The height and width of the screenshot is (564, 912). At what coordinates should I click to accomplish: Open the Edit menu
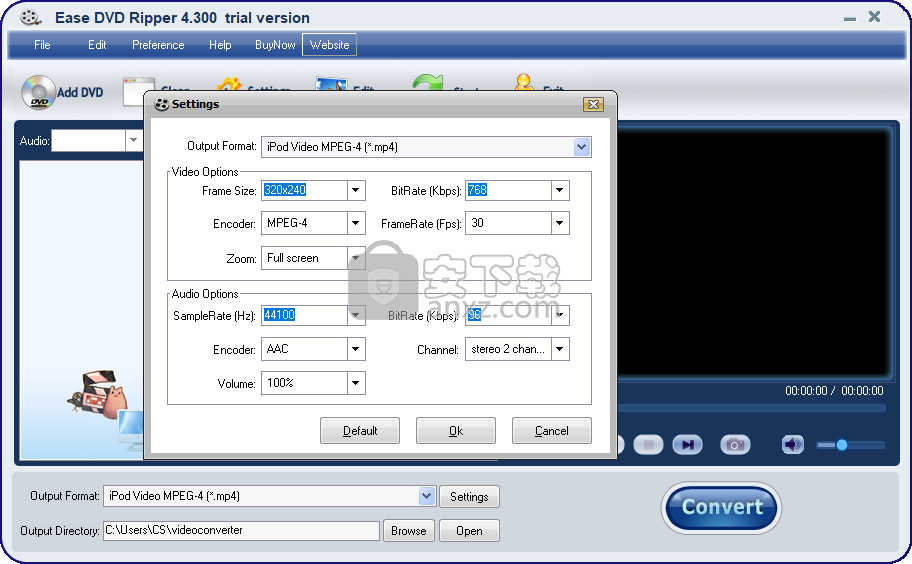[97, 45]
